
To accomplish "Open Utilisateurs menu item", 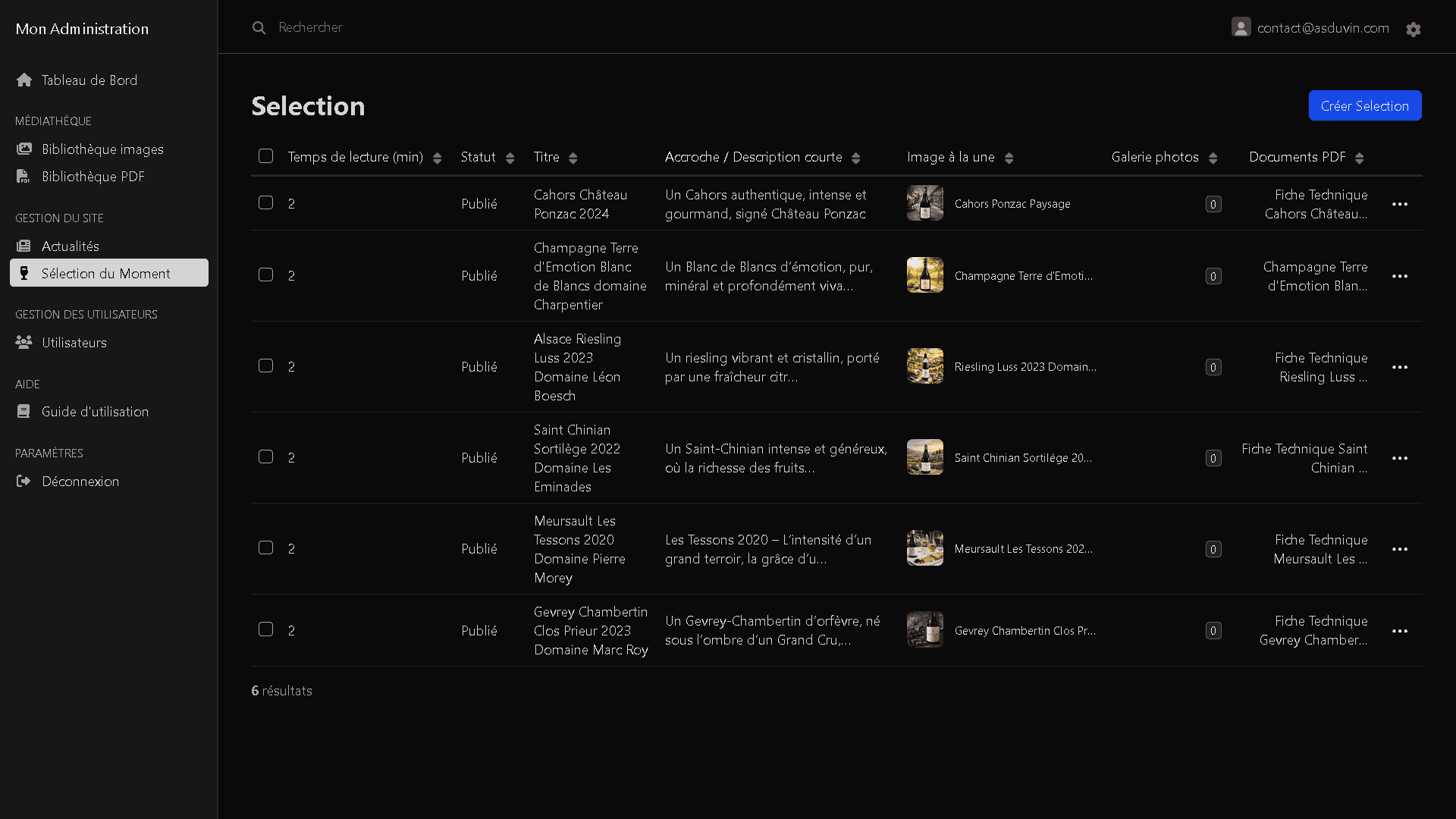I will 74,343.
